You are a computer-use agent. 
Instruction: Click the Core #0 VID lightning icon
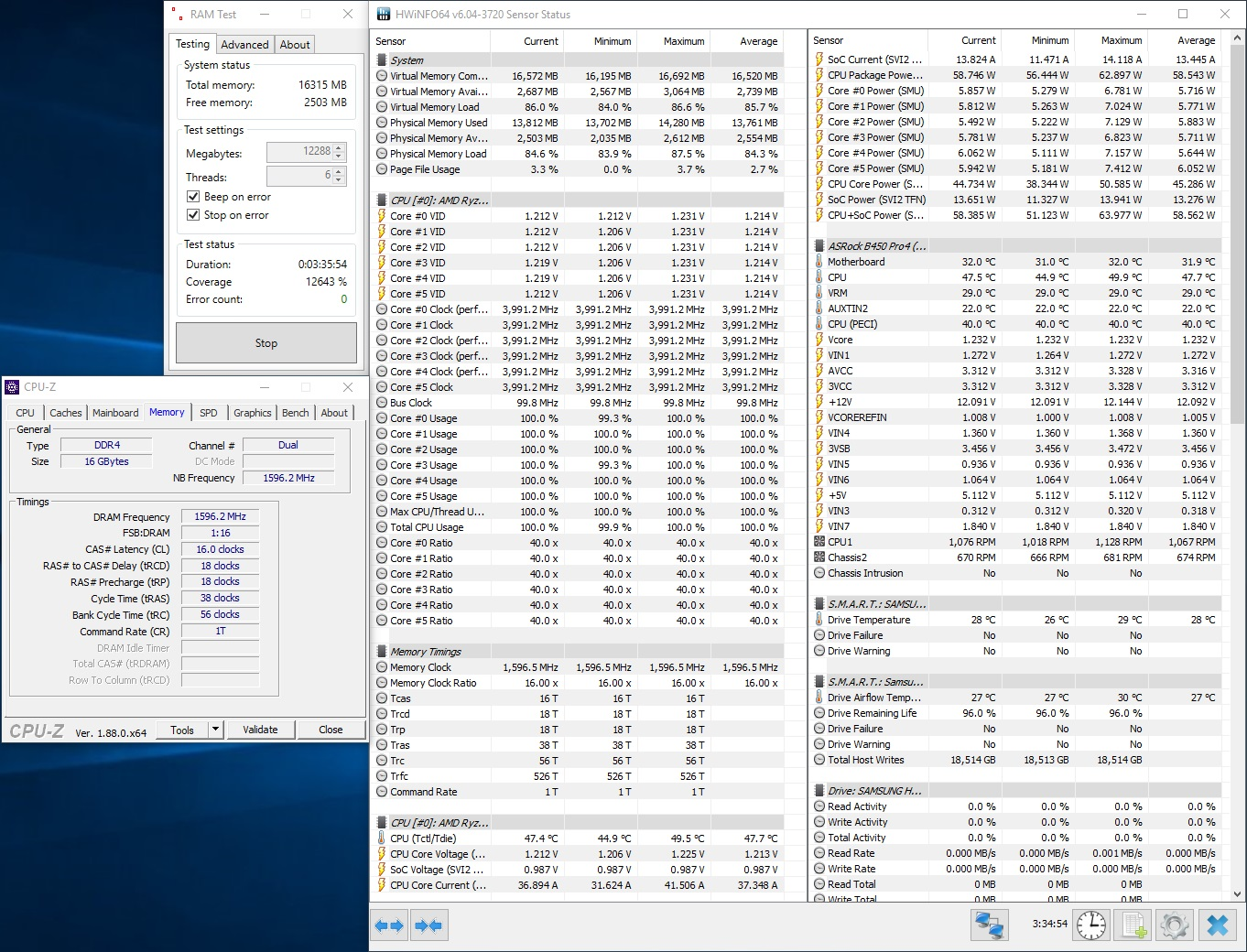tap(382, 216)
